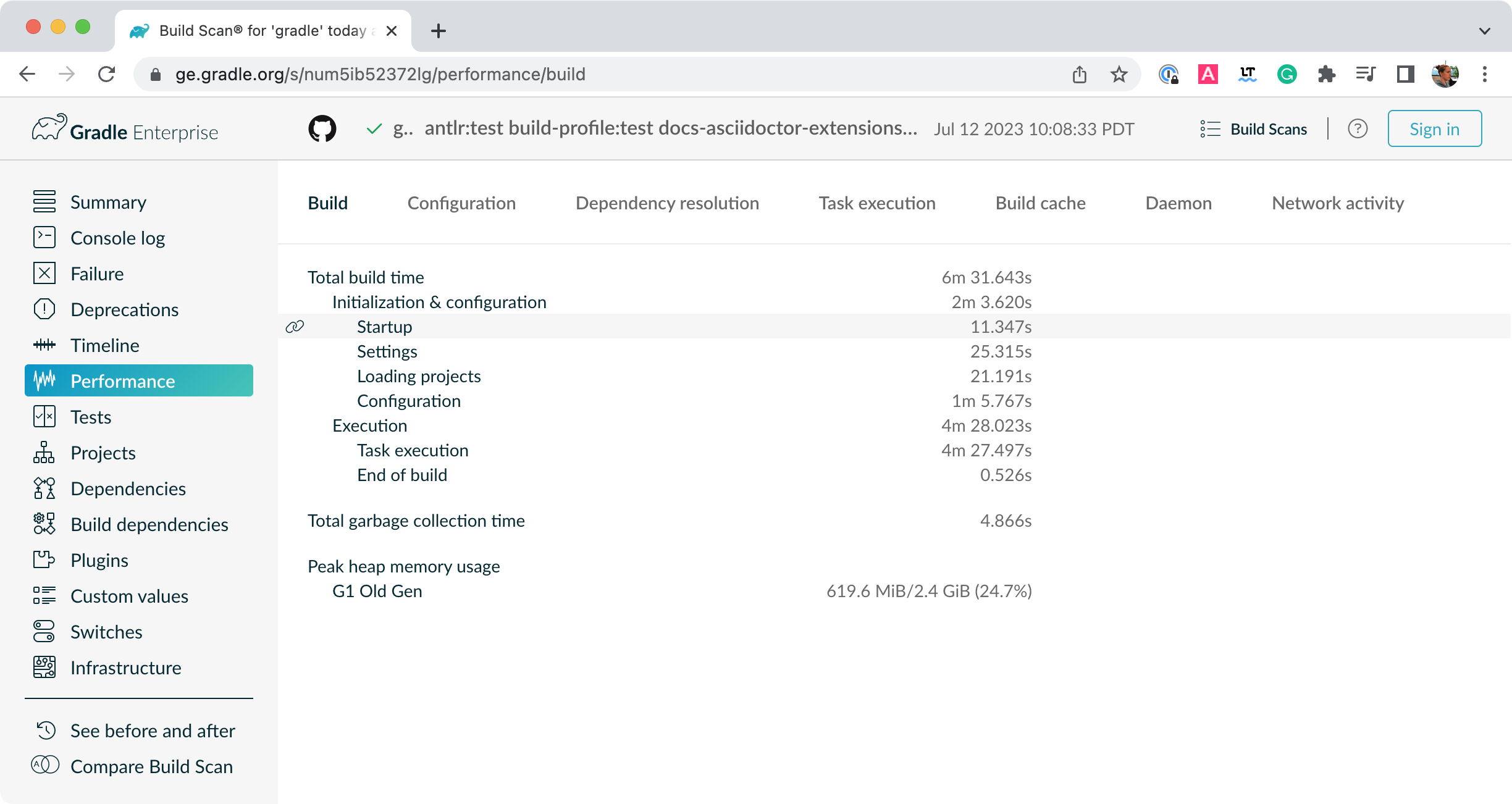Open the help question mark icon
Screen dimensions: 1512x804
[1358, 128]
